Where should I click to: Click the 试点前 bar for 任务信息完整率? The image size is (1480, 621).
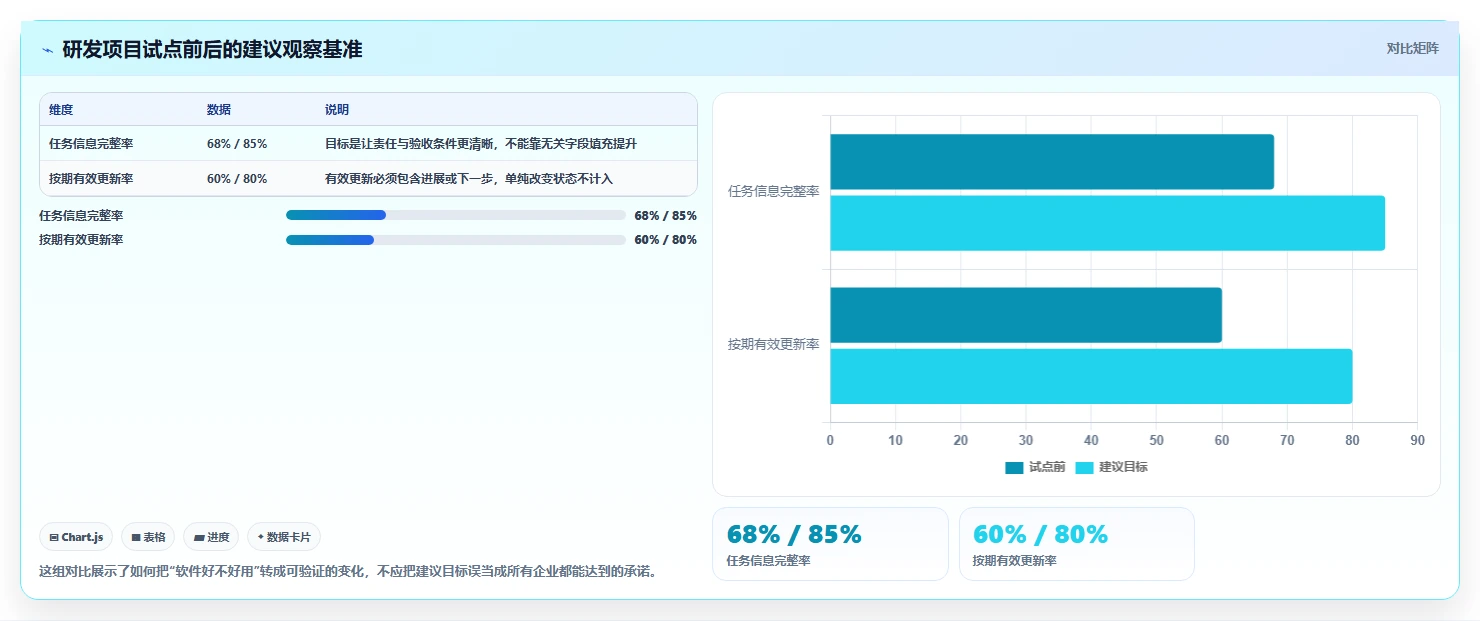pyautogui.click(x=1052, y=162)
